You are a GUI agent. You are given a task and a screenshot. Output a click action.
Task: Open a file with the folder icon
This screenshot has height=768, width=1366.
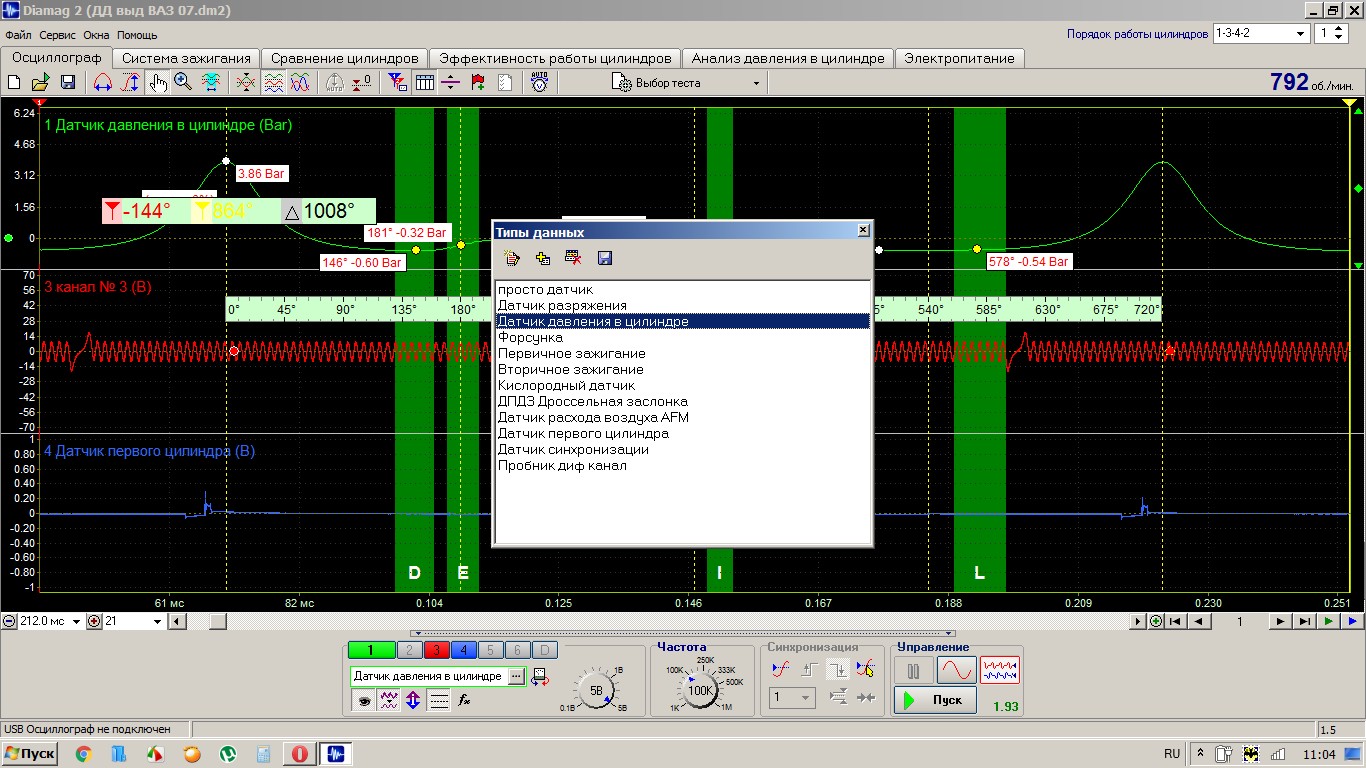(x=41, y=83)
